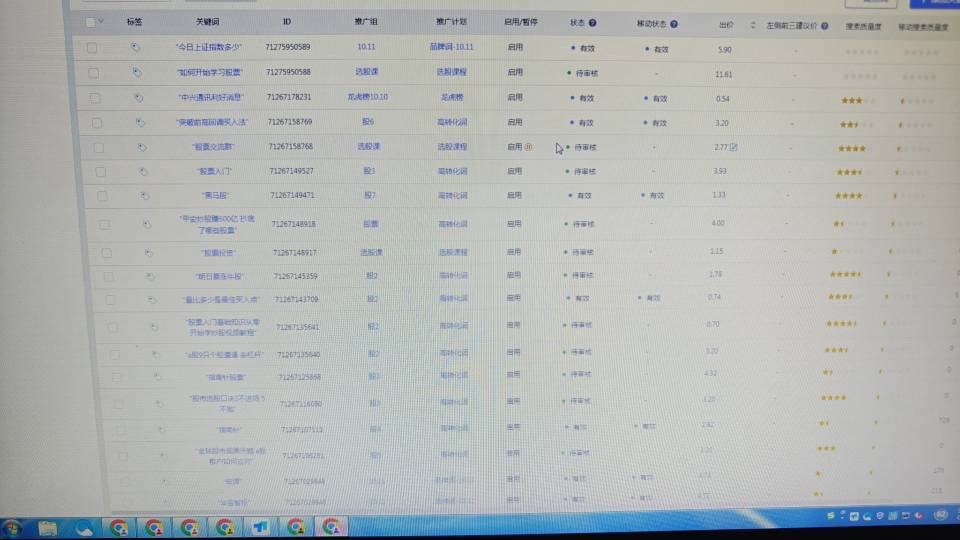Expand the dropdown arrow next to header checkbox
The image size is (960, 540).
(101, 21)
